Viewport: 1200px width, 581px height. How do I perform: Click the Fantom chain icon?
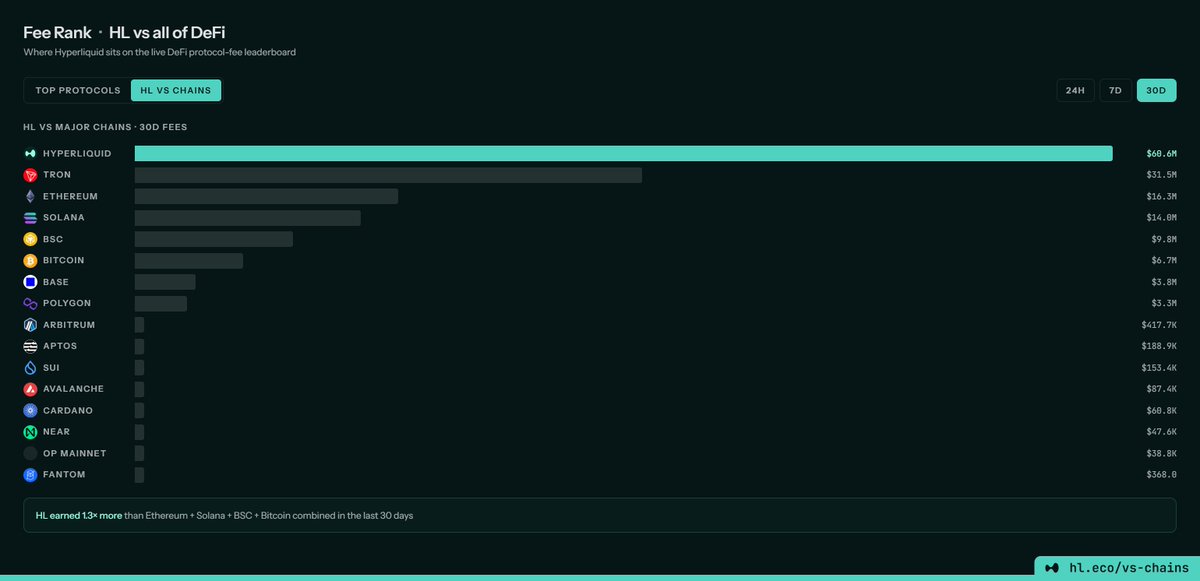pyautogui.click(x=30, y=475)
